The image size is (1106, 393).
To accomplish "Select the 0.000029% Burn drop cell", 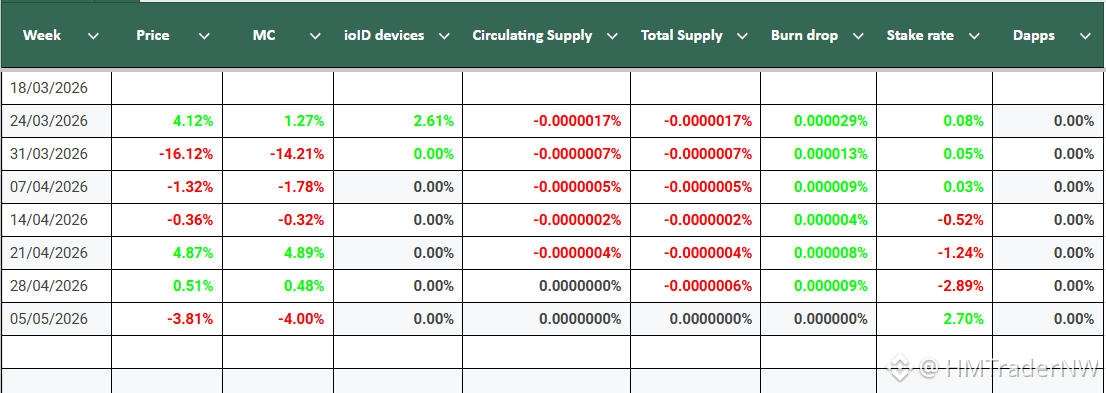I will click(x=818, y=121).
